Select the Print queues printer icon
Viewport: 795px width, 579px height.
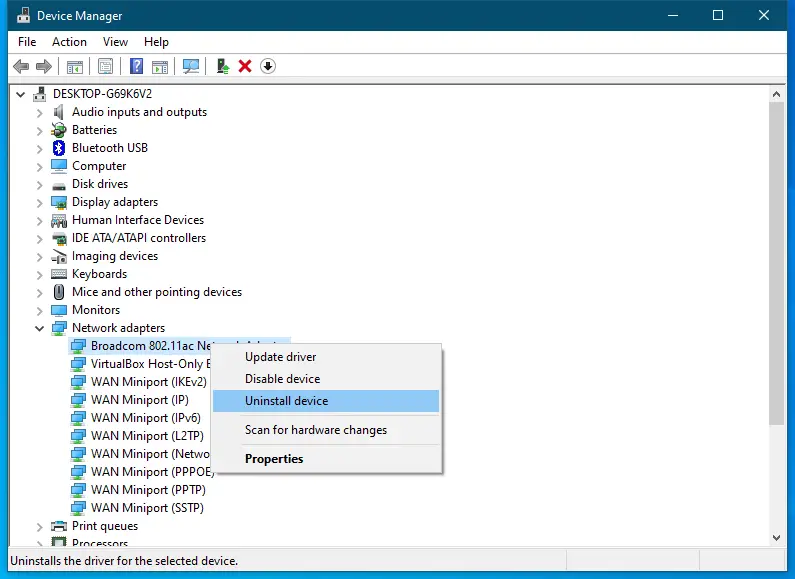[59, 526]
